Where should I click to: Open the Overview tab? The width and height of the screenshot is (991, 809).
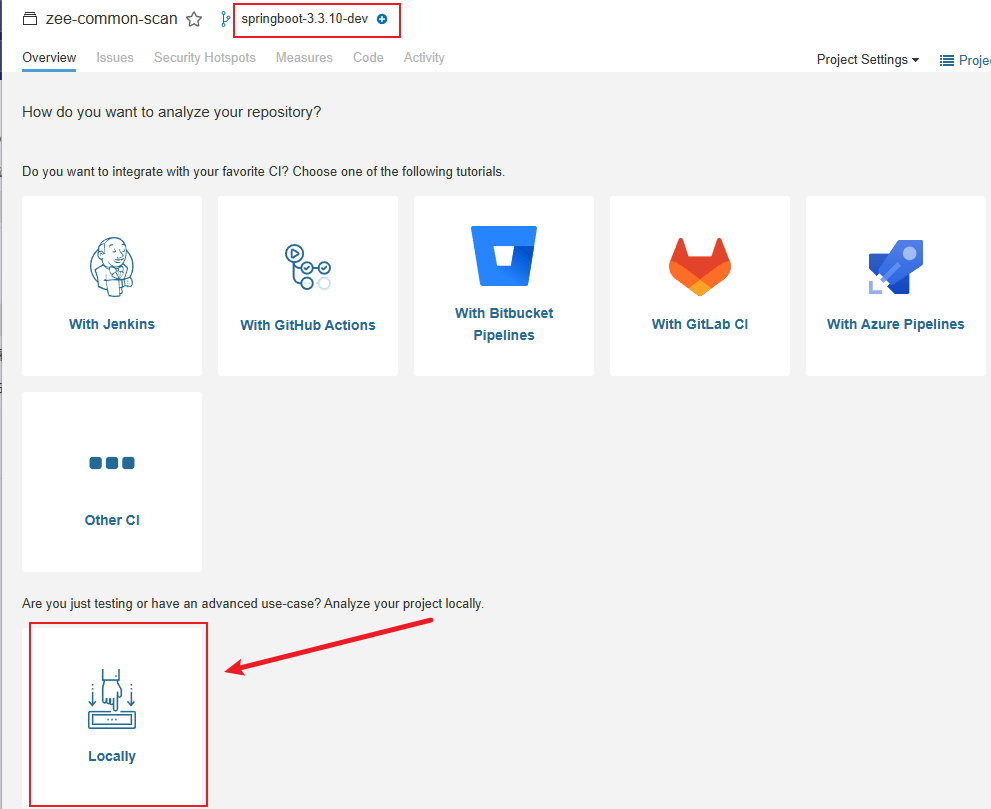point(49,58)
